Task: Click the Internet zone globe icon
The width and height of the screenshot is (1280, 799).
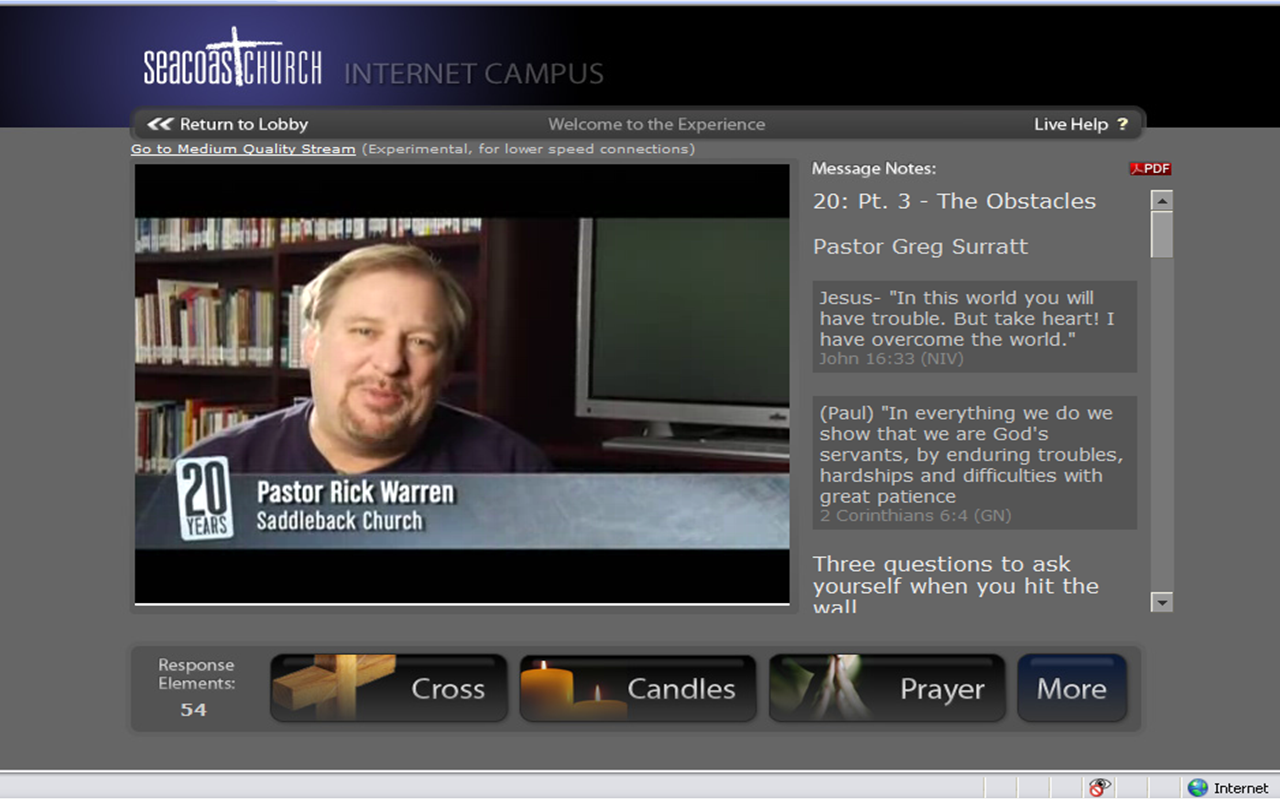Action: pyautogui.click(x=1197, y=788)
